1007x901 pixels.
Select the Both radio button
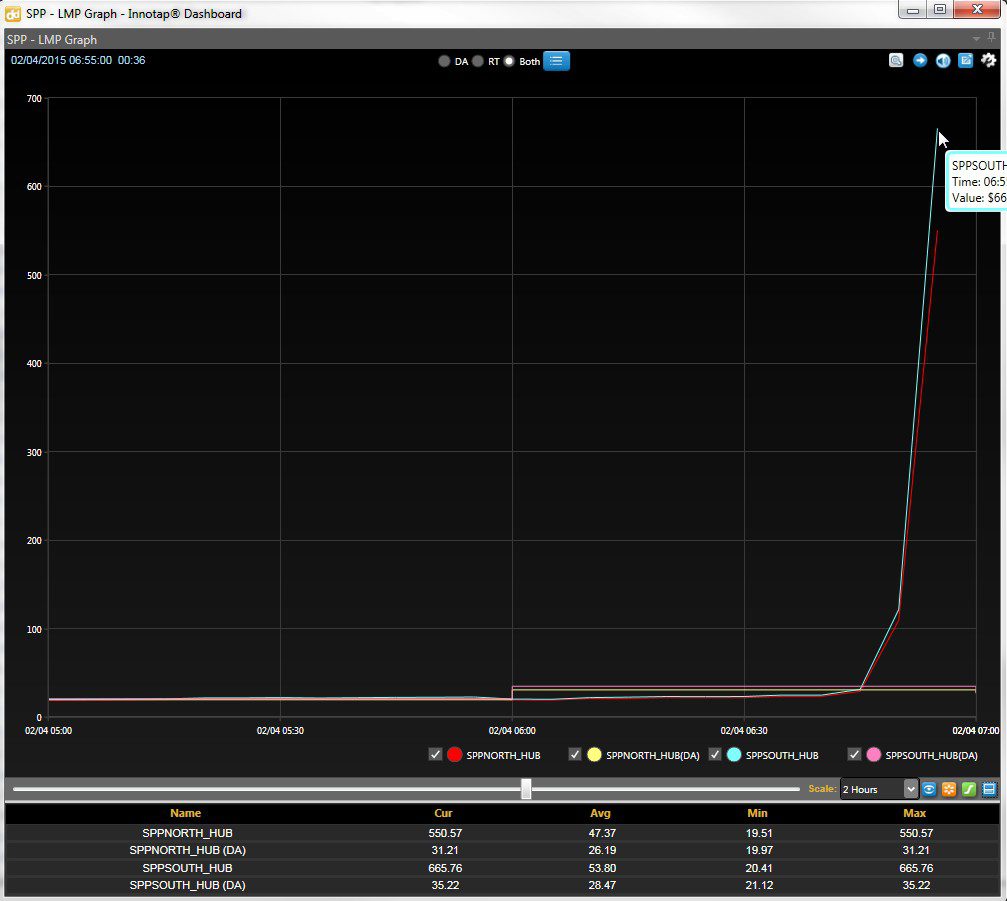[509, 62]
